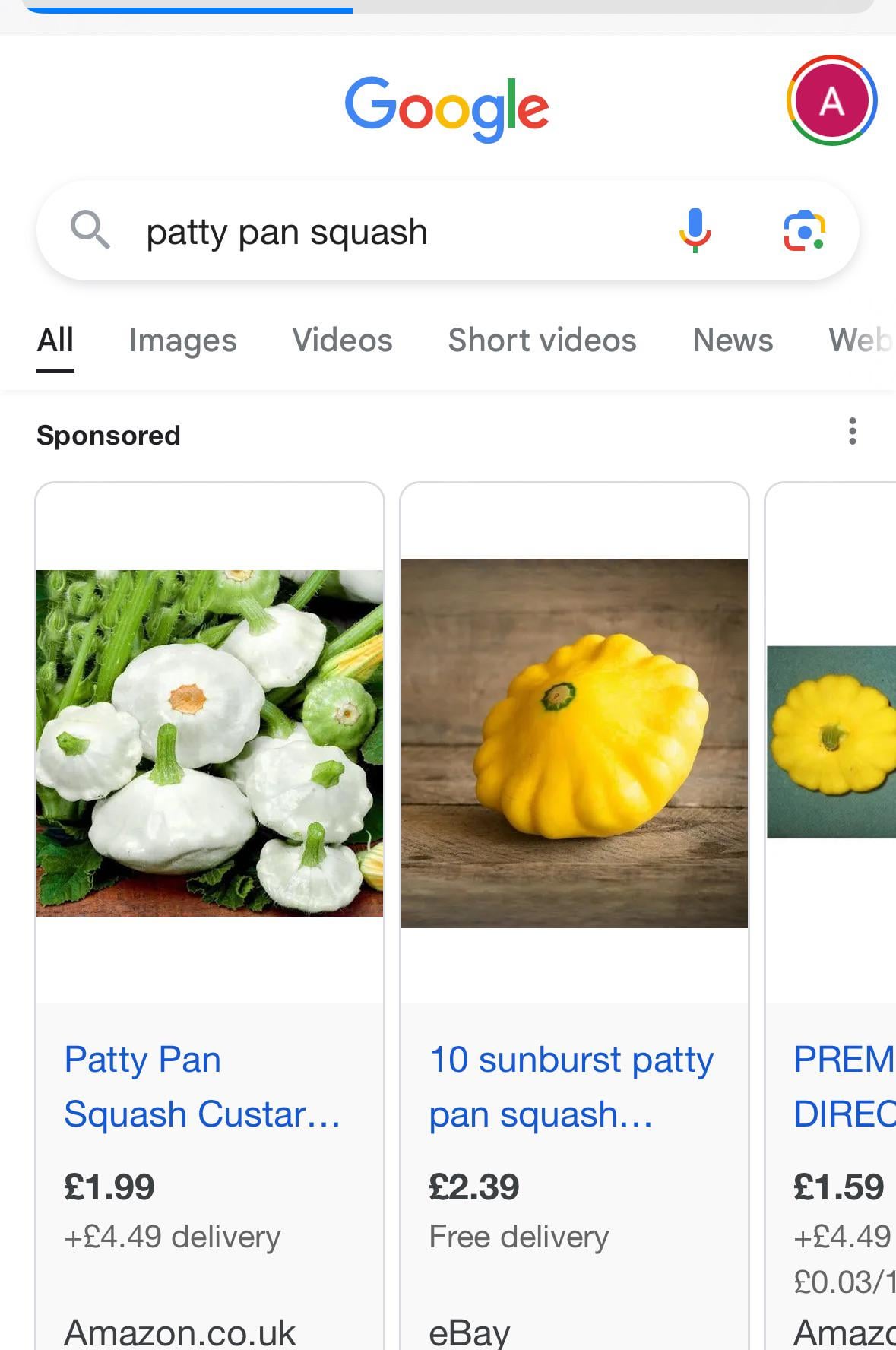Open the account profile avatar
This screenshot has width=896, height=1350.
click(831, 100)
